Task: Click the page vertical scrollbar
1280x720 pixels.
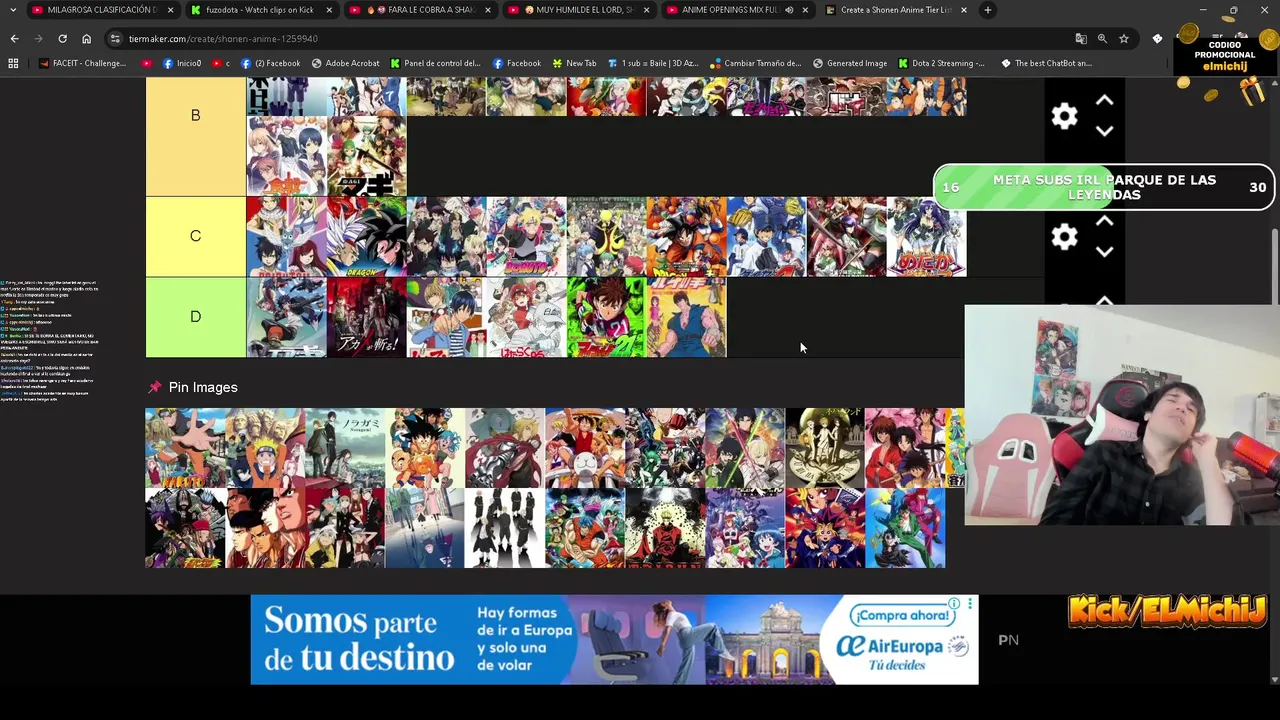Action: [x=1274, y=265]
